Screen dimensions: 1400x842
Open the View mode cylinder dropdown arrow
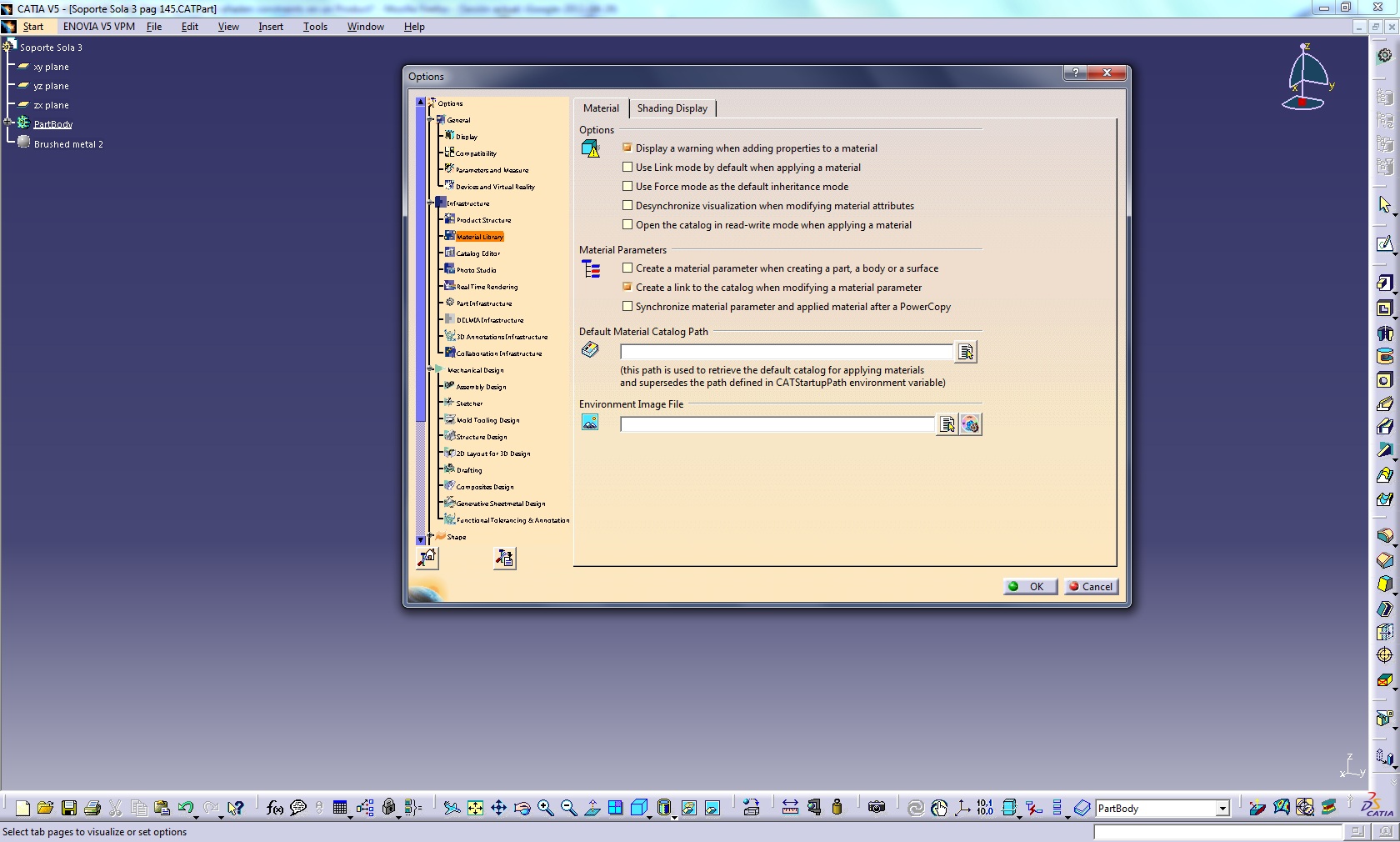[x=674, y=816]
